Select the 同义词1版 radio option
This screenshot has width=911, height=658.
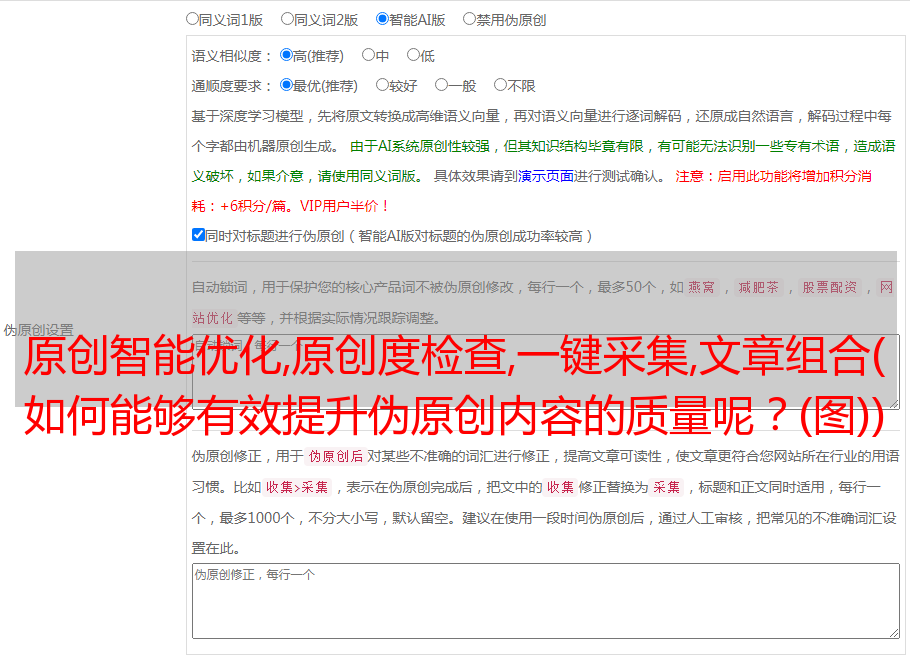[x=192, y=19]
